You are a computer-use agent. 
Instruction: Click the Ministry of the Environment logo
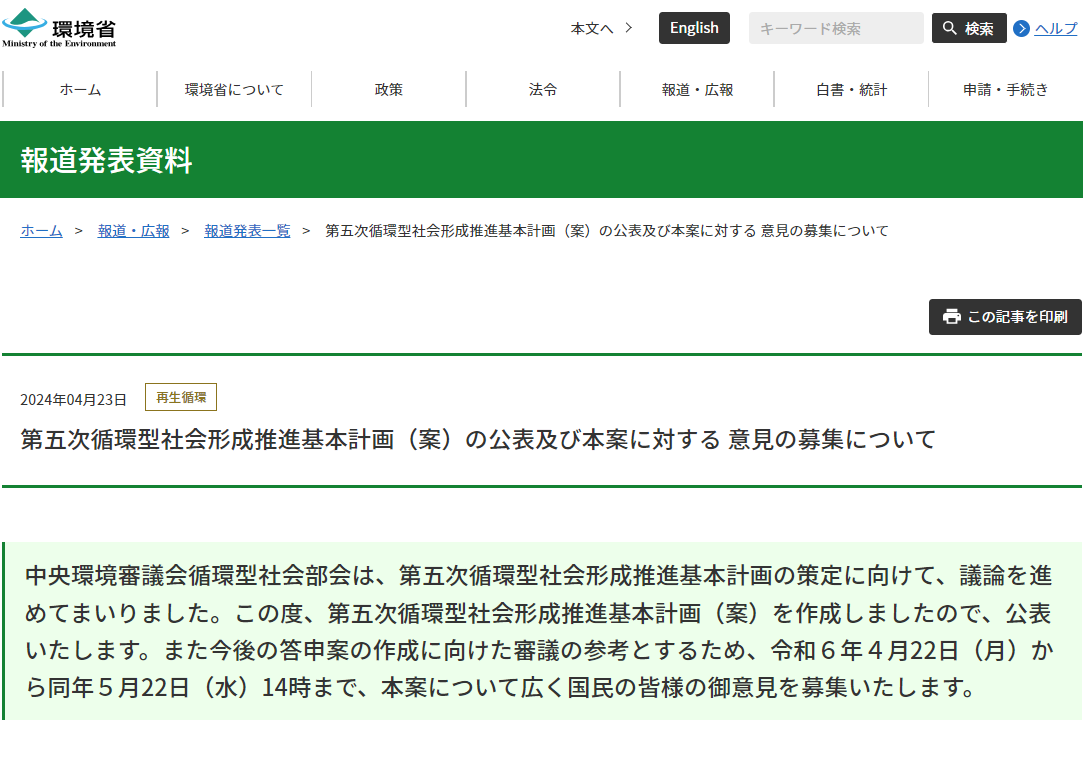(x=59, y=28)
